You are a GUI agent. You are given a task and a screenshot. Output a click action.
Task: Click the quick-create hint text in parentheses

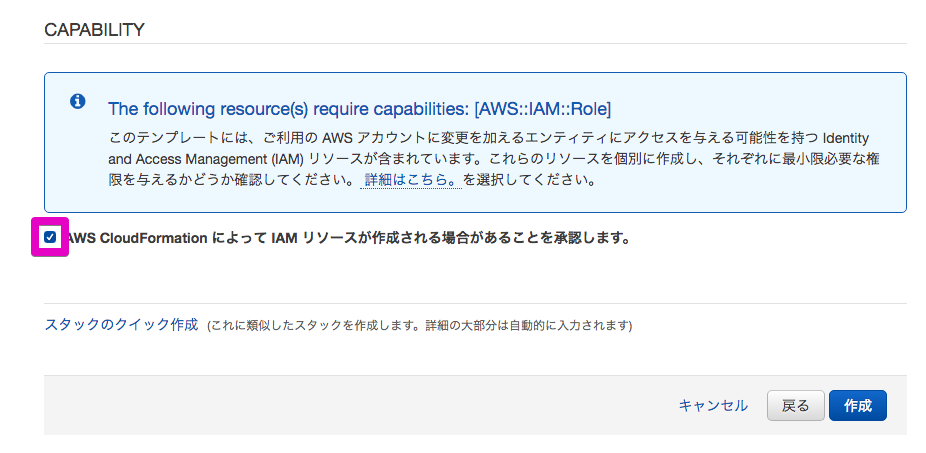pyautogui.click(x=420, y=326)
